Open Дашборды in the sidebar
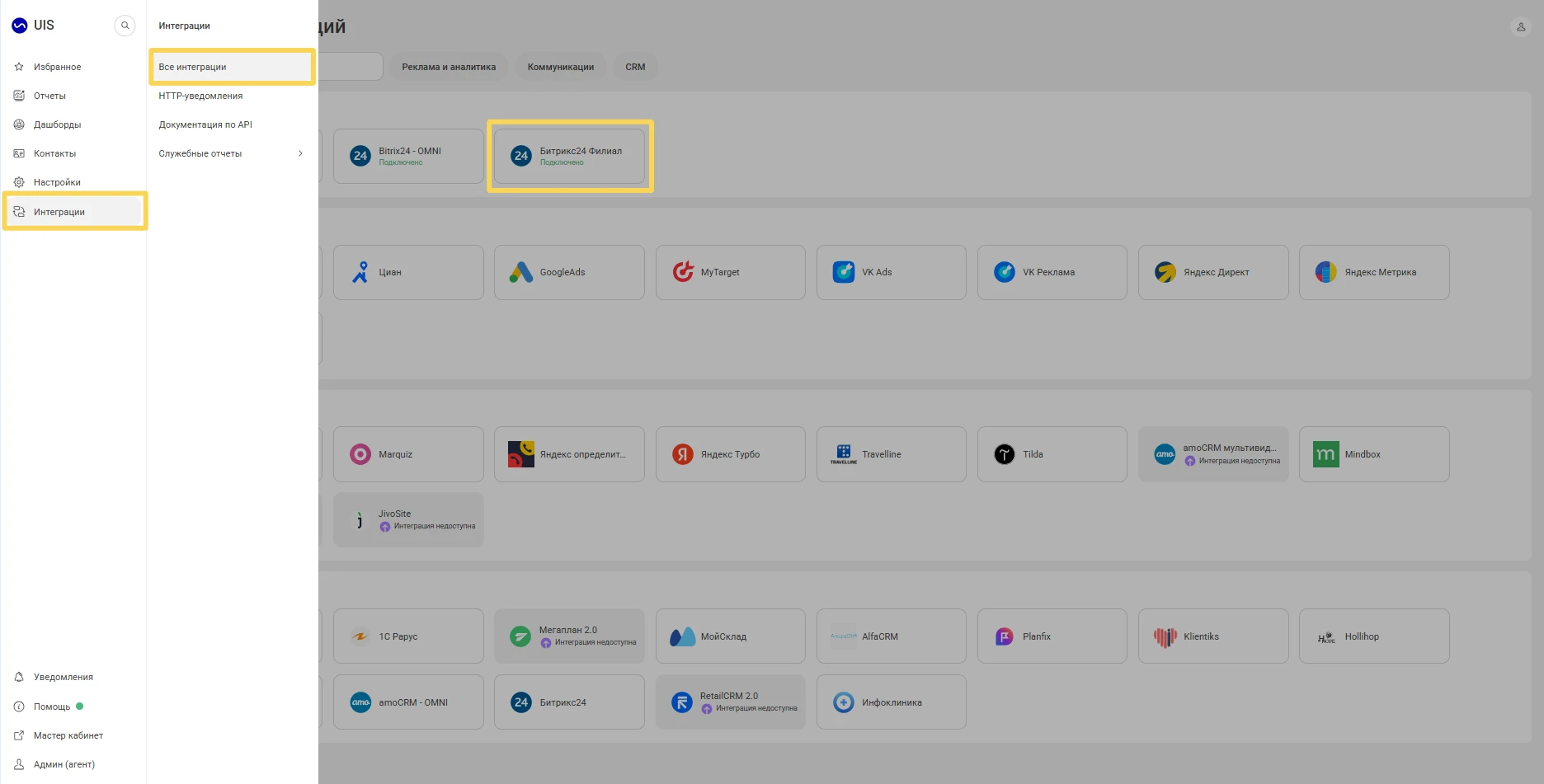 (73, 124)
